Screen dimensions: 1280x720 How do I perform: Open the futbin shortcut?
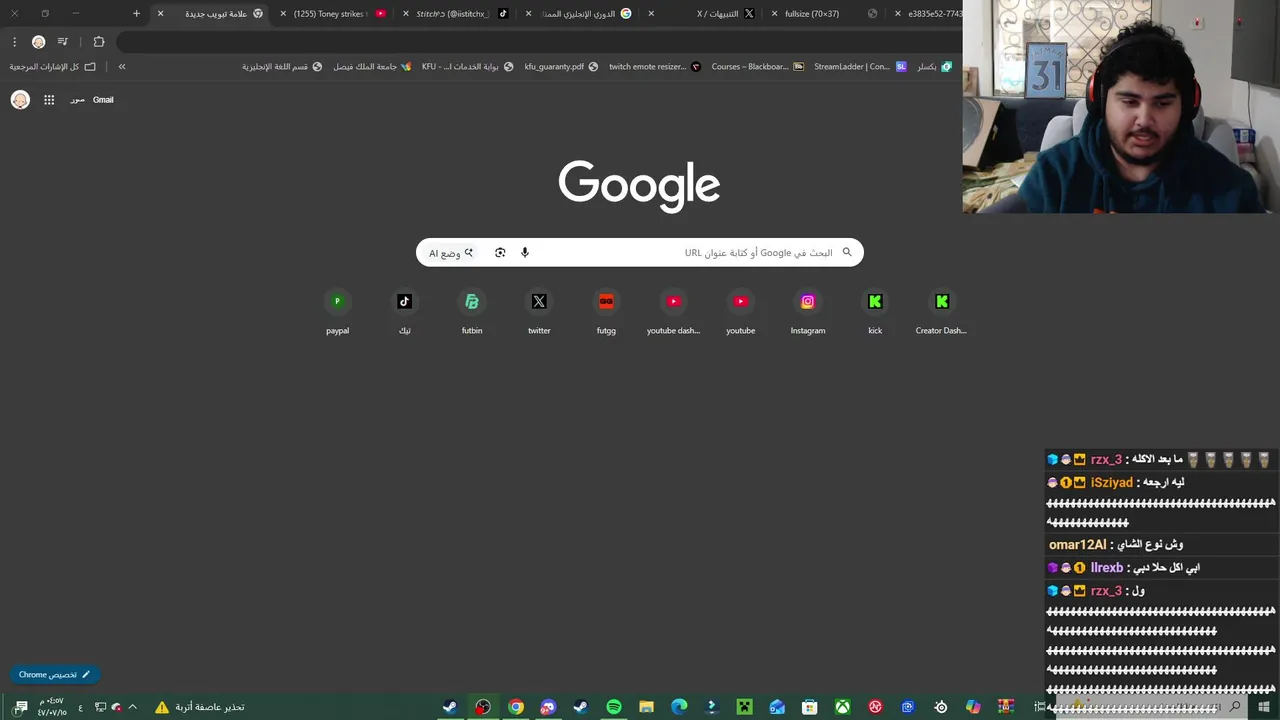pyautogui.click(x=472, y=312)
